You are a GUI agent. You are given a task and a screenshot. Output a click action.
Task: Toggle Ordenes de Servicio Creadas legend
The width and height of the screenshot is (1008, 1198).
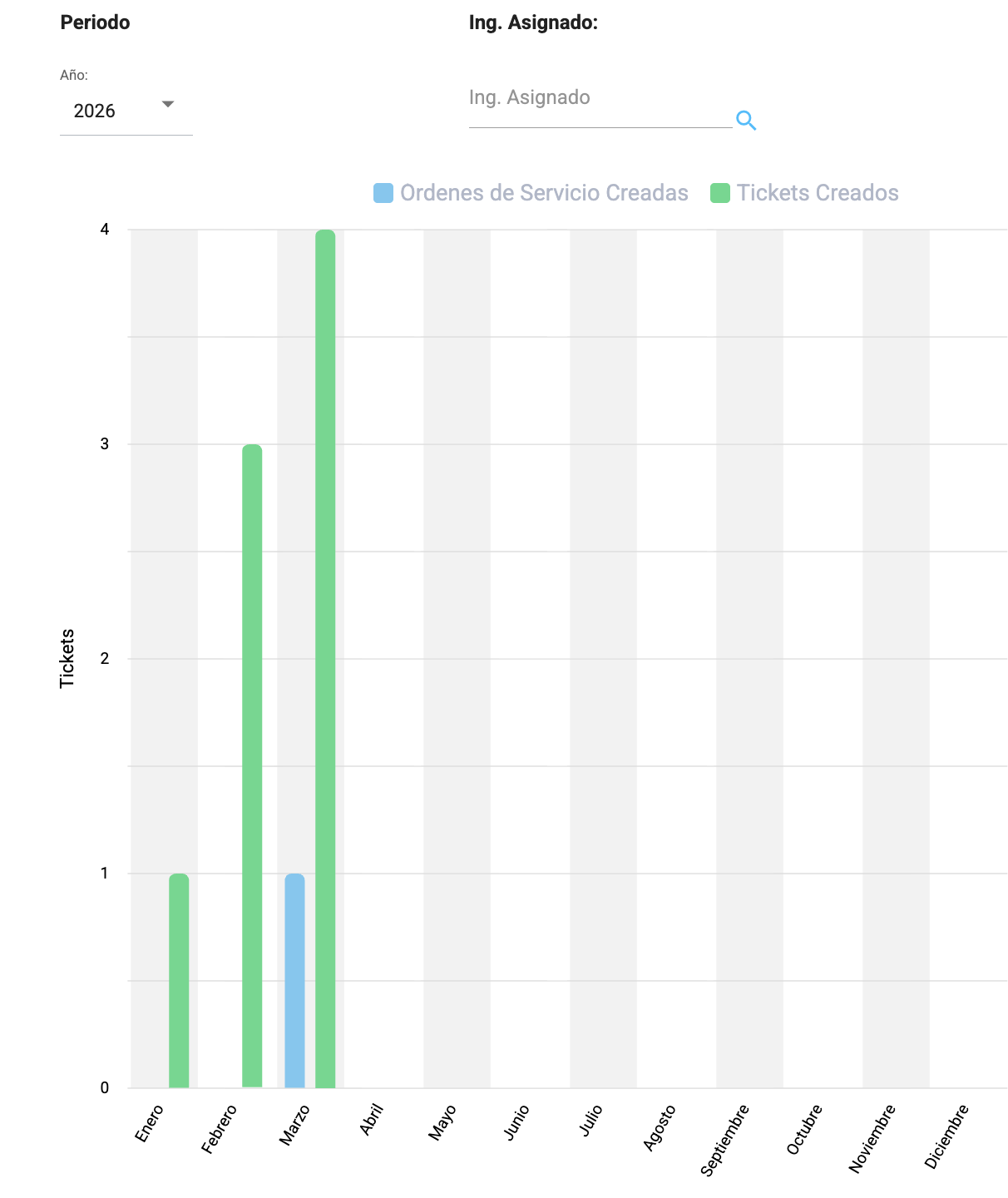[544, 193]
